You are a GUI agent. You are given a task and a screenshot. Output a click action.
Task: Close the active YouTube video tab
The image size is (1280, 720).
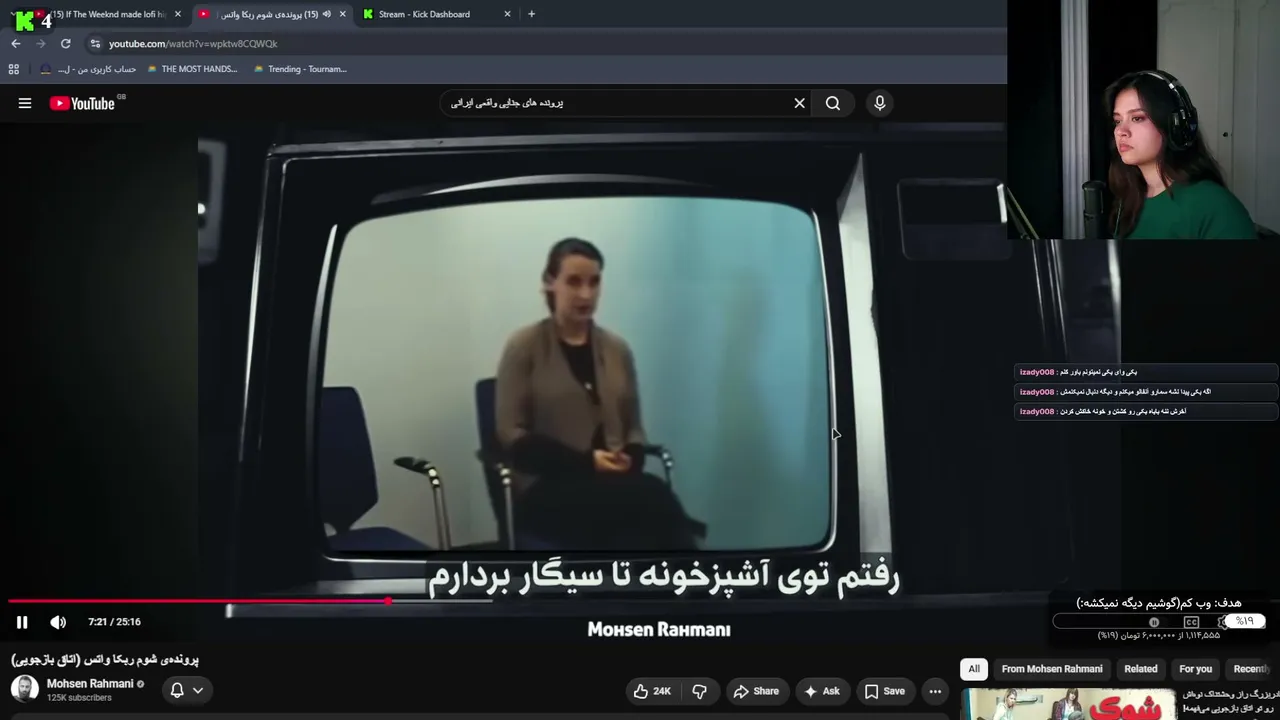coord(342,14)
